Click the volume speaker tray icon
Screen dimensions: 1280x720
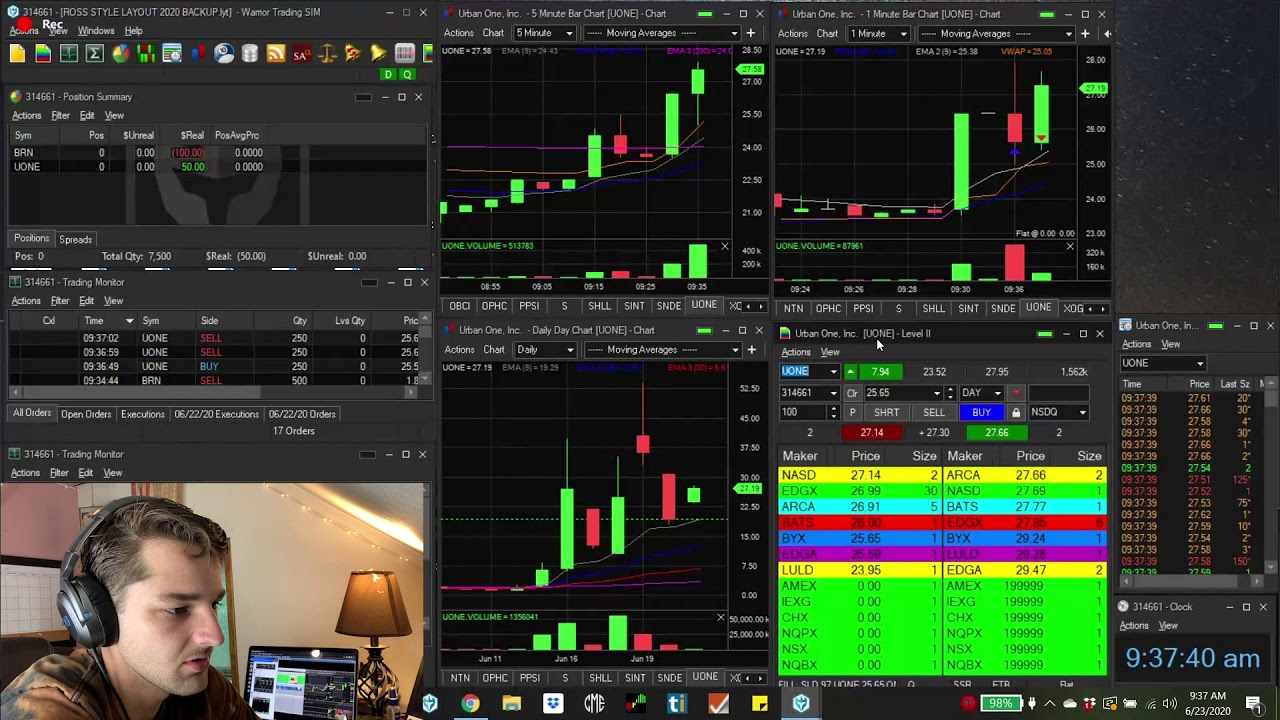1169,704
